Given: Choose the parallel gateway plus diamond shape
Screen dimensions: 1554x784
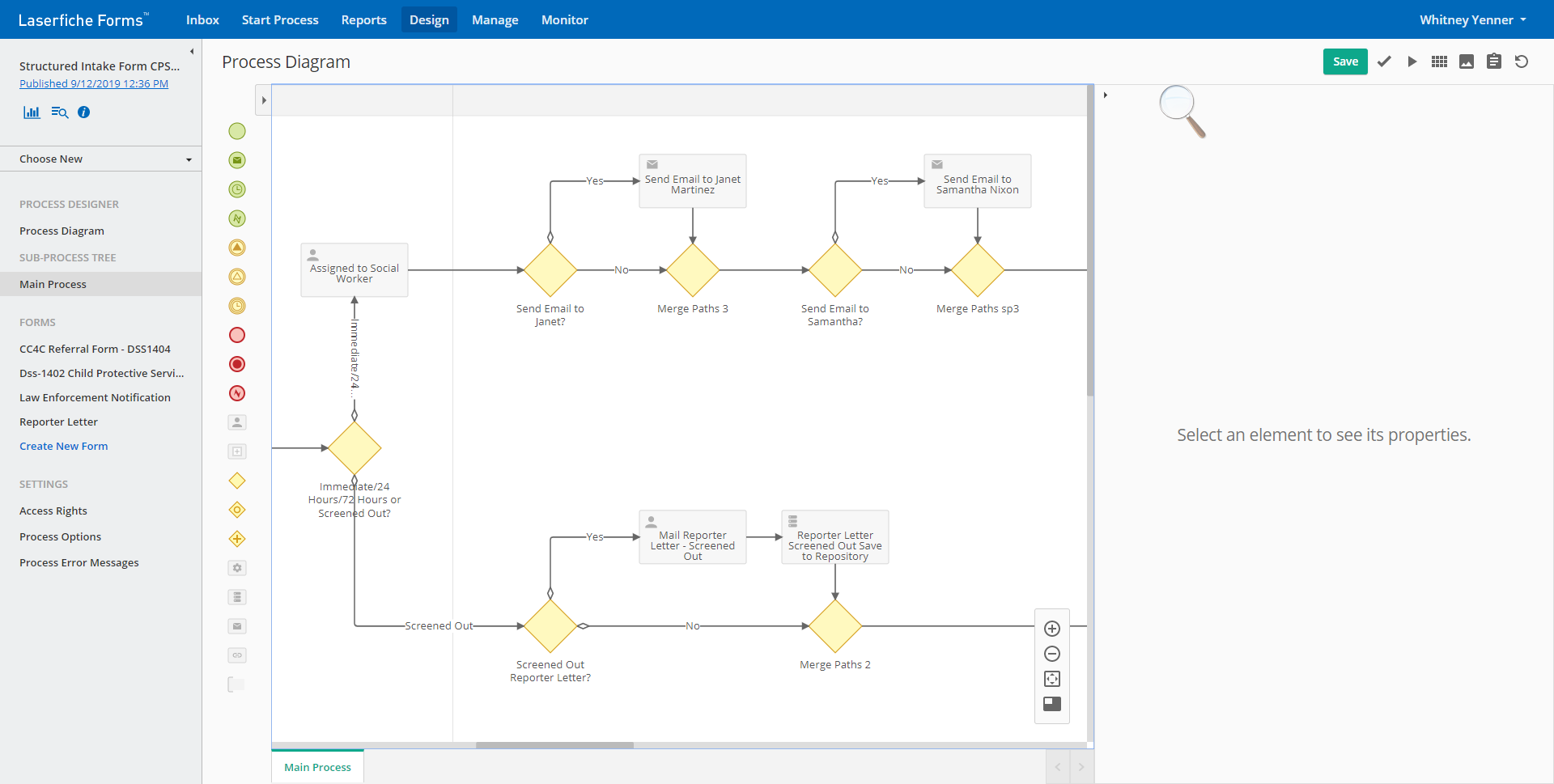Looking at the screenshot, I should [237, 539].
